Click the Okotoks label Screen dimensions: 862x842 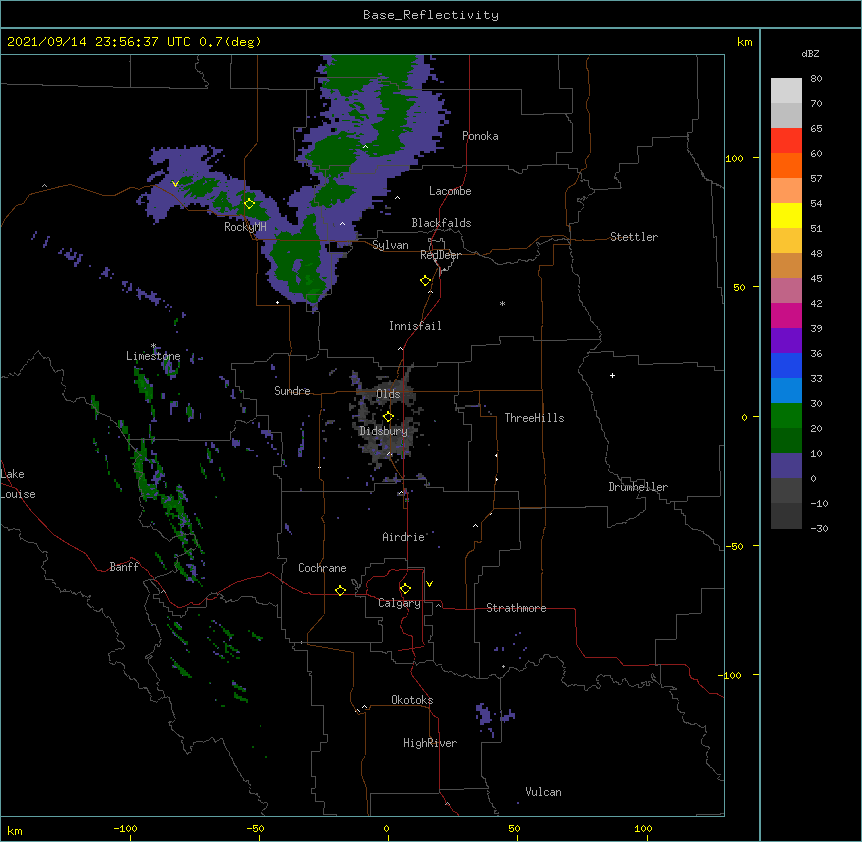pos(412,700)
